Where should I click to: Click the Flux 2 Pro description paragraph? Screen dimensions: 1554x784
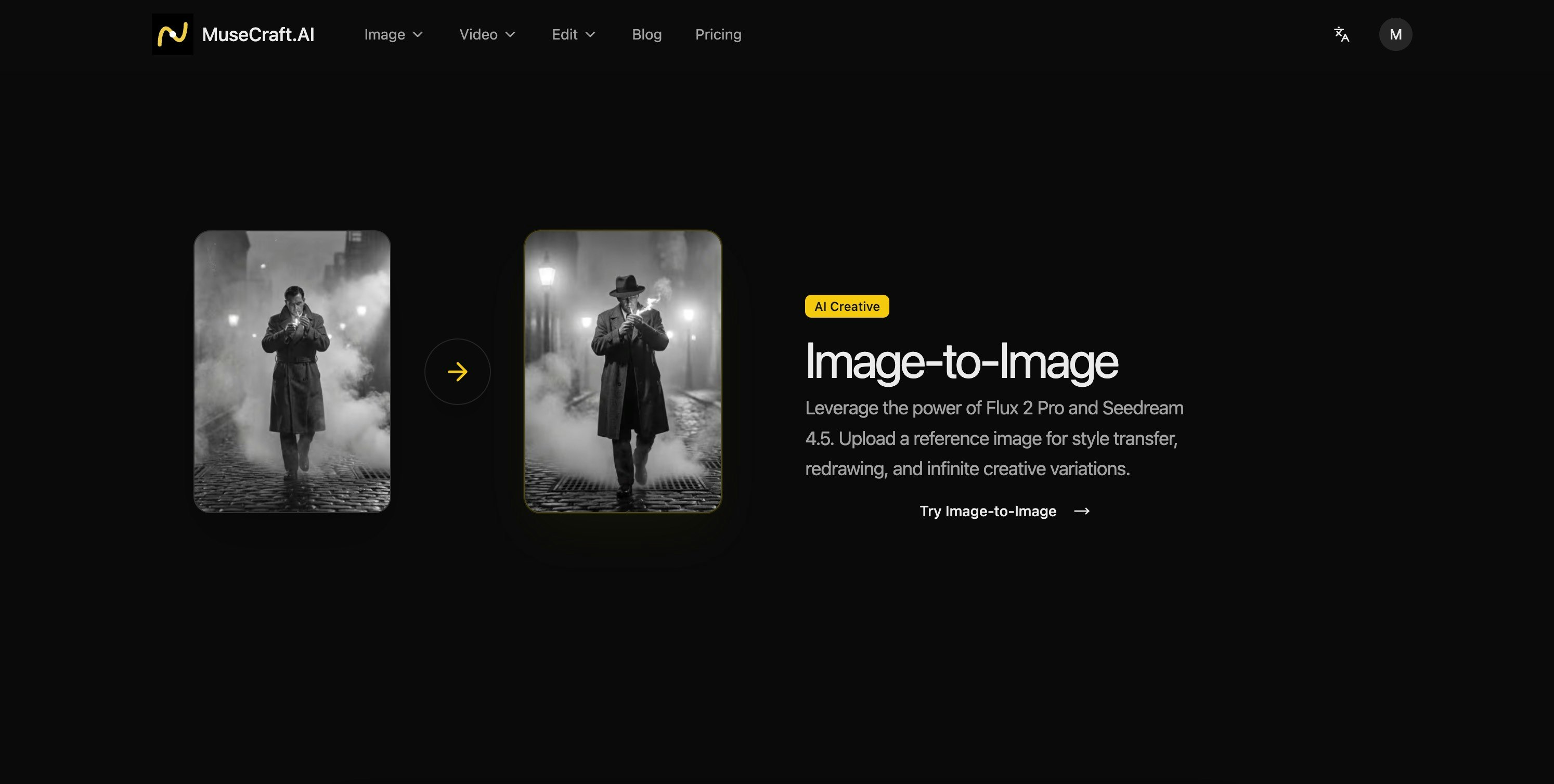coord(993,438)
